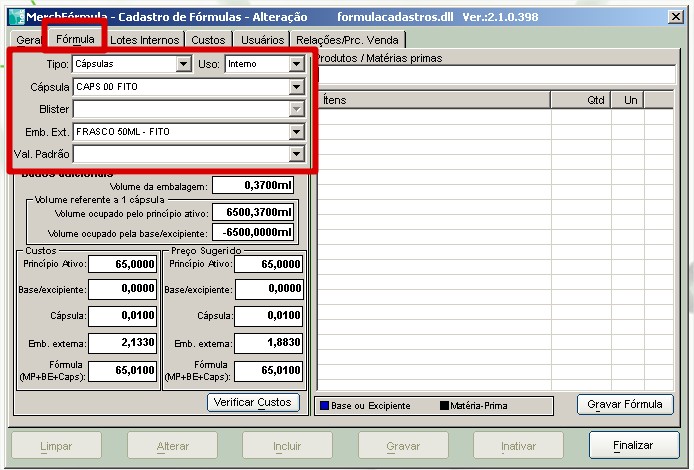Open the Relações/Prc. Venda tab

coord(345,40)
